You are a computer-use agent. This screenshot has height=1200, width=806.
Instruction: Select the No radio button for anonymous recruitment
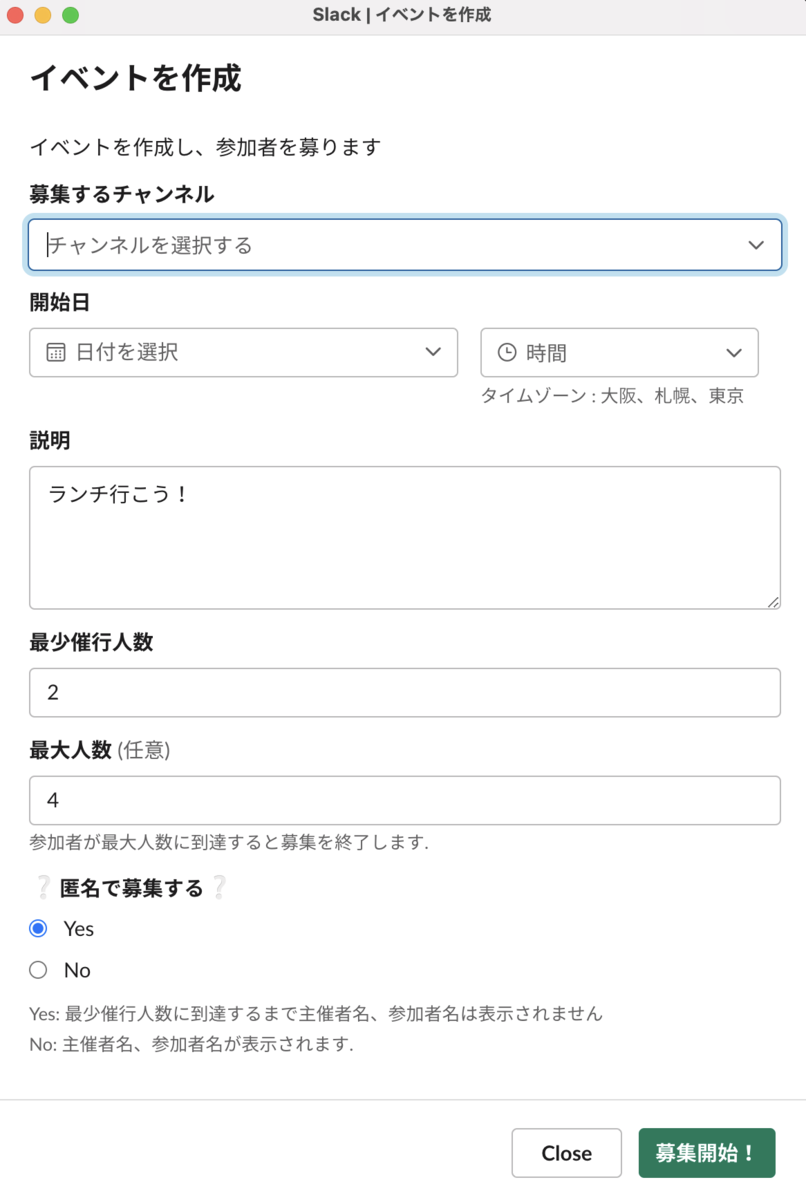(38, 969)
